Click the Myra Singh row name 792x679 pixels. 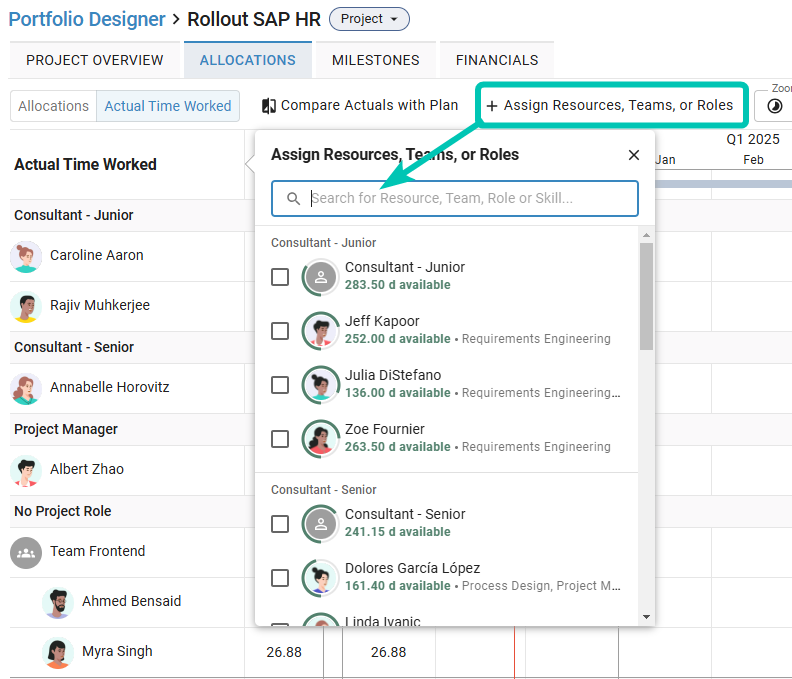coord(117,651)
